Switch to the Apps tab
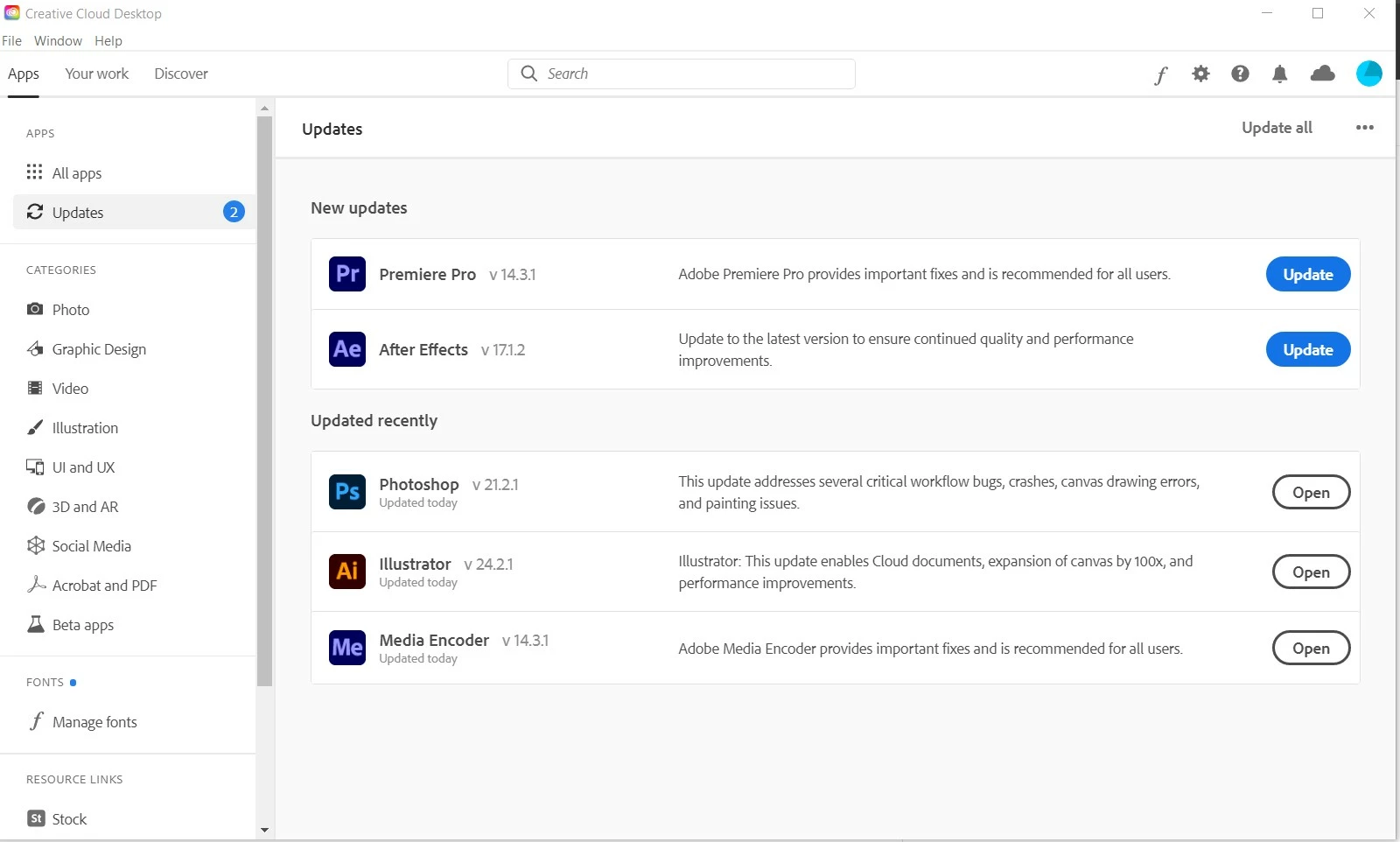This screenshot has height=842, width=1400. [24, 74]
